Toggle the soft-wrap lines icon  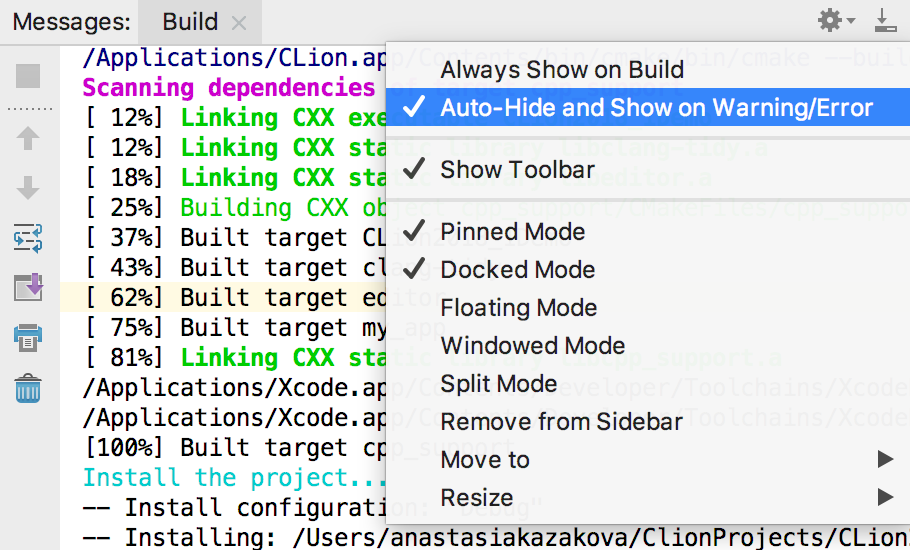click(28, 238)
